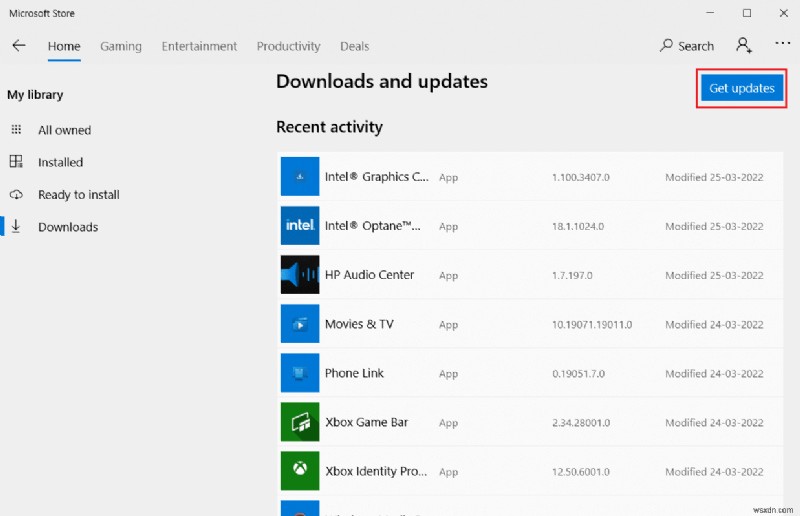The width and height of the screenshot is (800, 516).
Task: Click version 18.1.1024.0
Action: pos(578,226)
